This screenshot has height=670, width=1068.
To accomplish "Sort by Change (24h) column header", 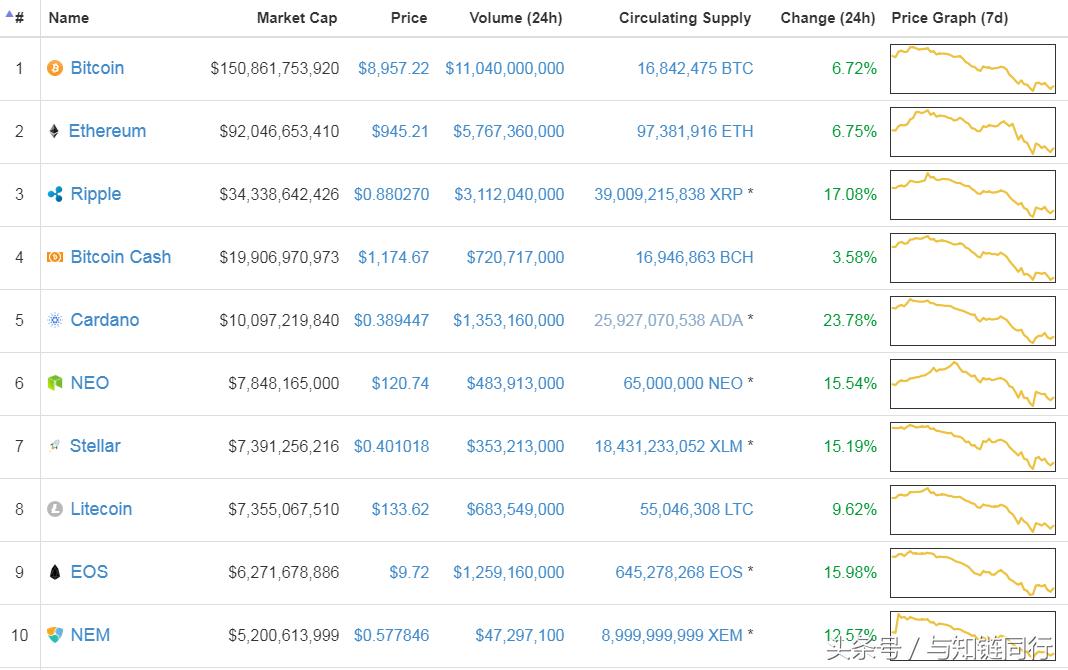I will [x=828, y=18].
